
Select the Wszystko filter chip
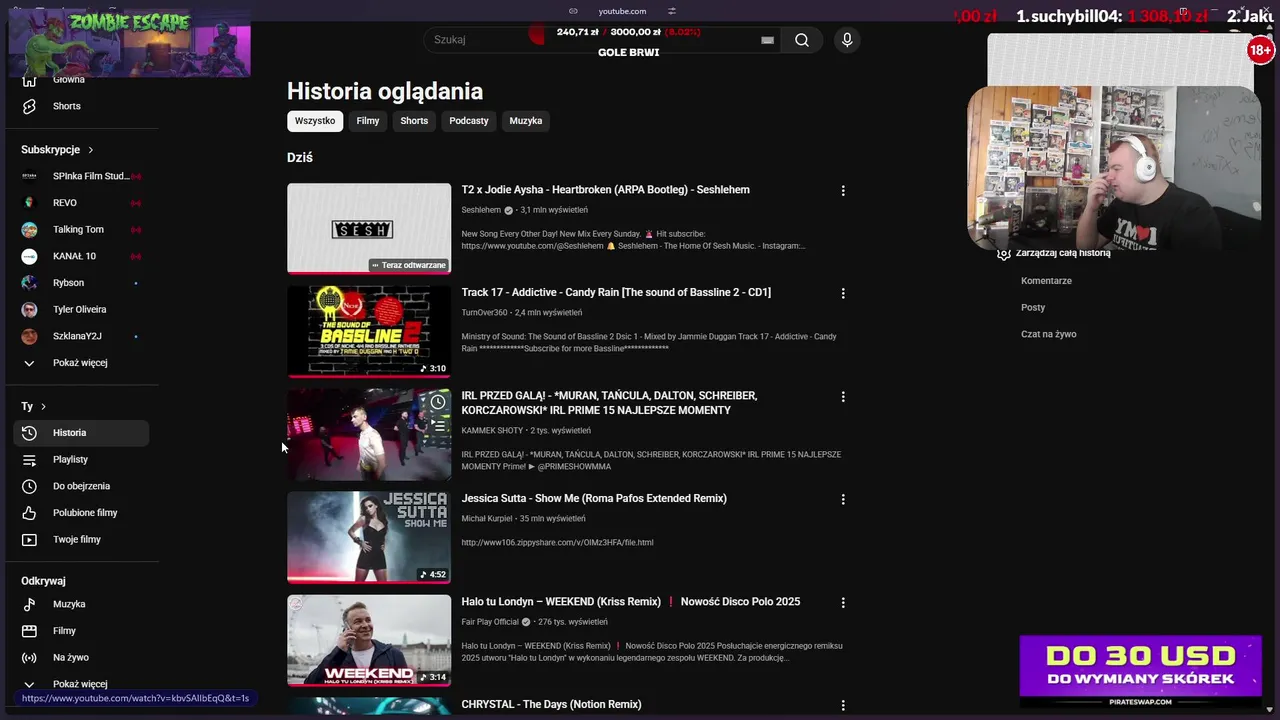(x=315, y=121)
